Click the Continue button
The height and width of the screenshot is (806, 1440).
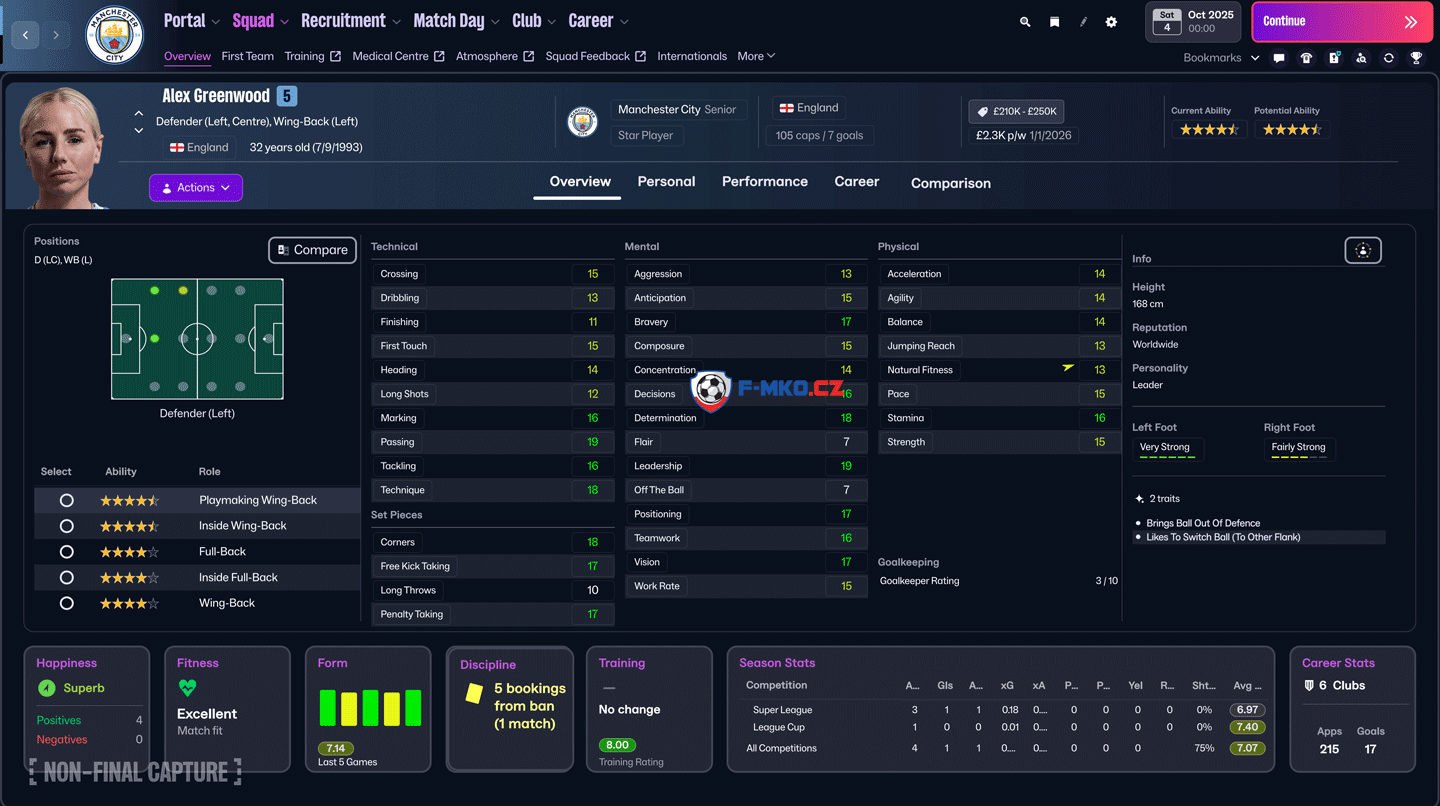(x=1342, y=22)
